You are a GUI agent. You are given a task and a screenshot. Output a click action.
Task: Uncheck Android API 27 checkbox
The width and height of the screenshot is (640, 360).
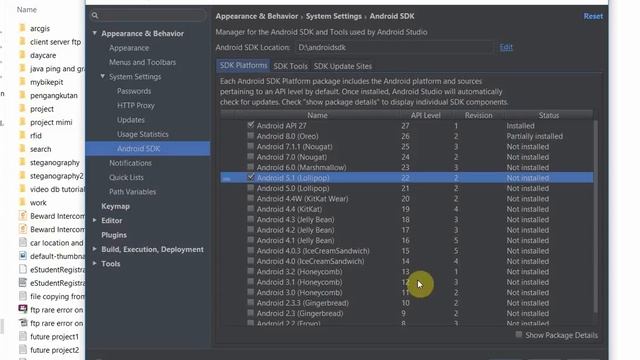[x=251, y=125]
